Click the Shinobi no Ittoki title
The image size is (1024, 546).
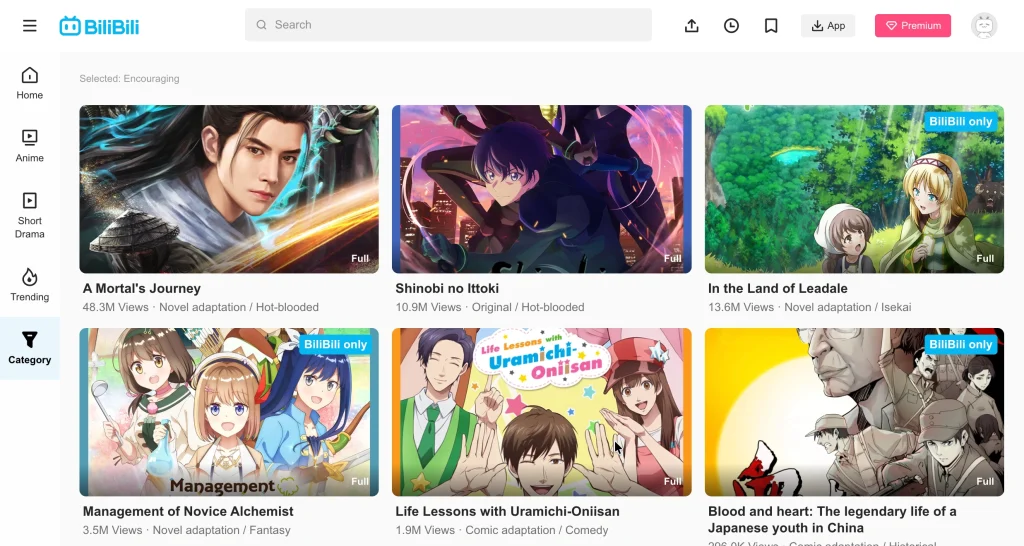pos(447,289)
